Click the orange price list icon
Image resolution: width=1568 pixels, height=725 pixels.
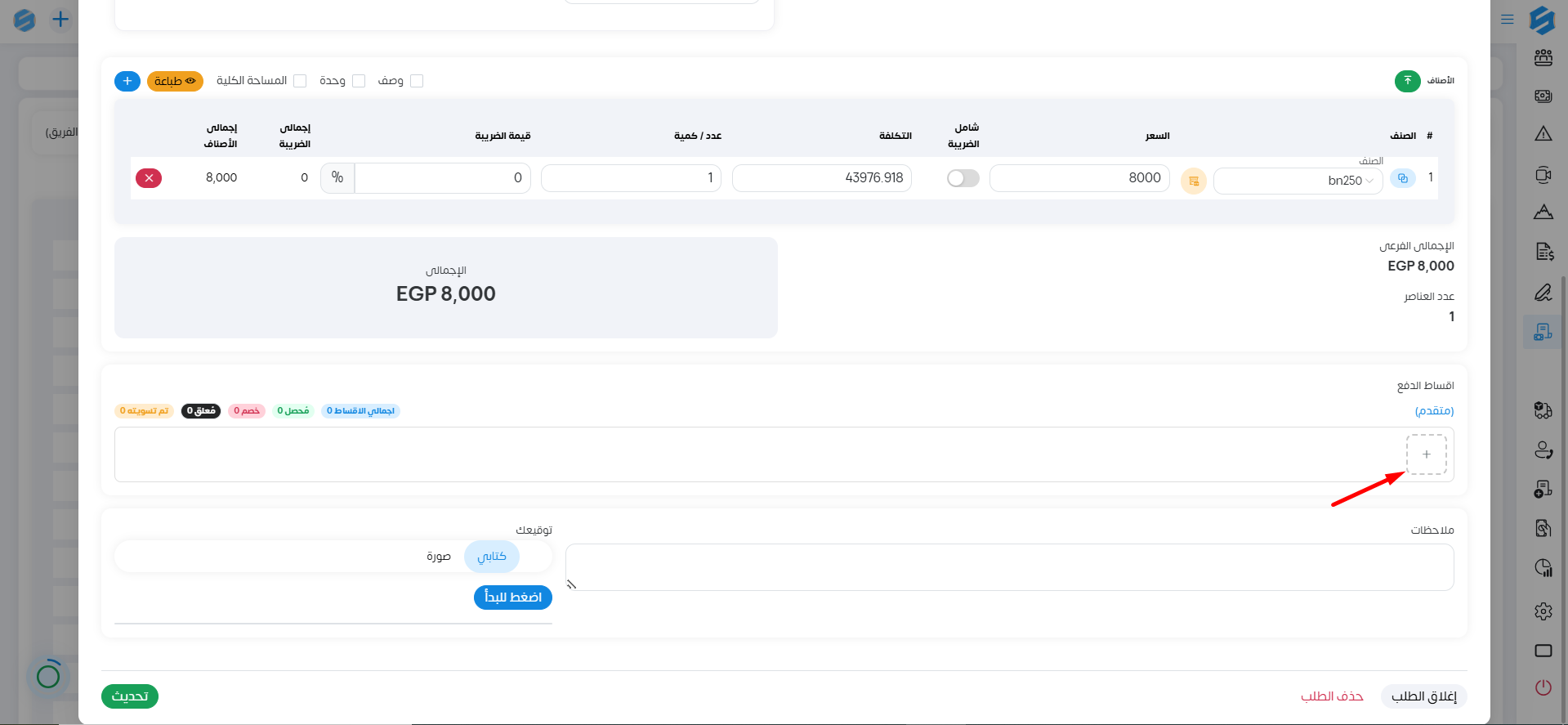(1193, 181)
